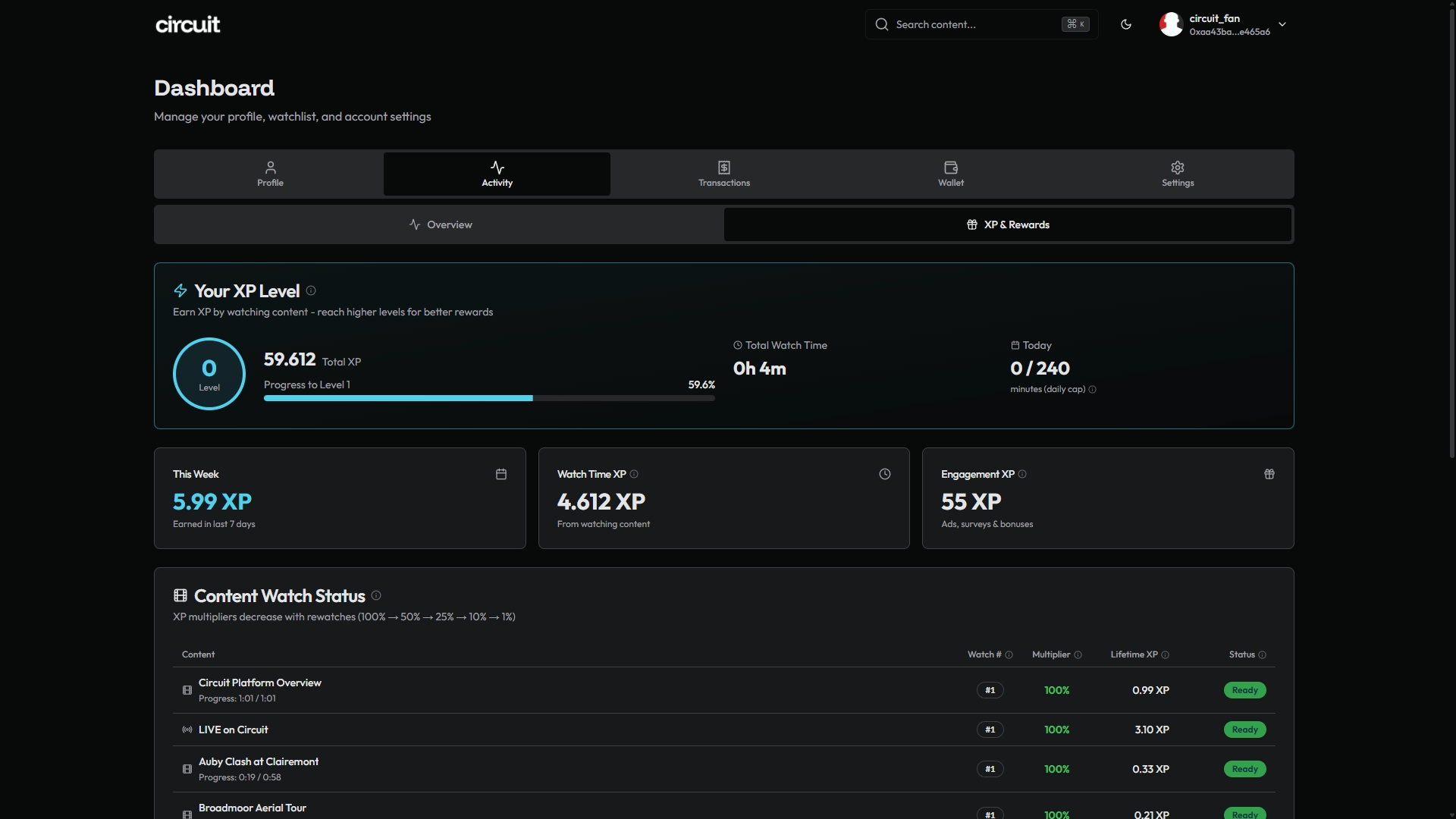The width and height of the screenshot is (1456, 819).
Task: Open the Settings gear tab
Action: coord(1177,174)
